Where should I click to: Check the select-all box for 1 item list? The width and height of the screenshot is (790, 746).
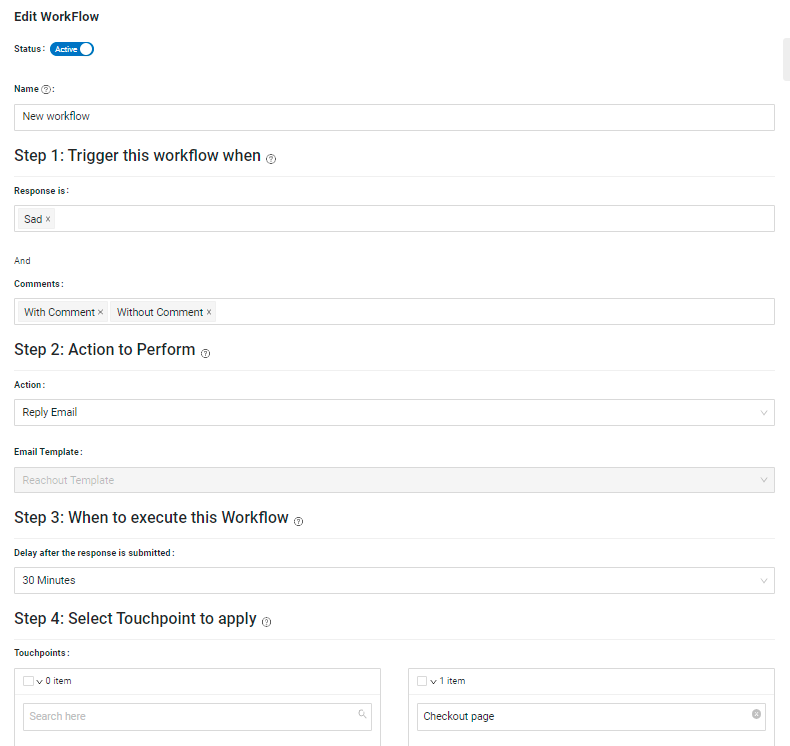(x=422, y=681)
